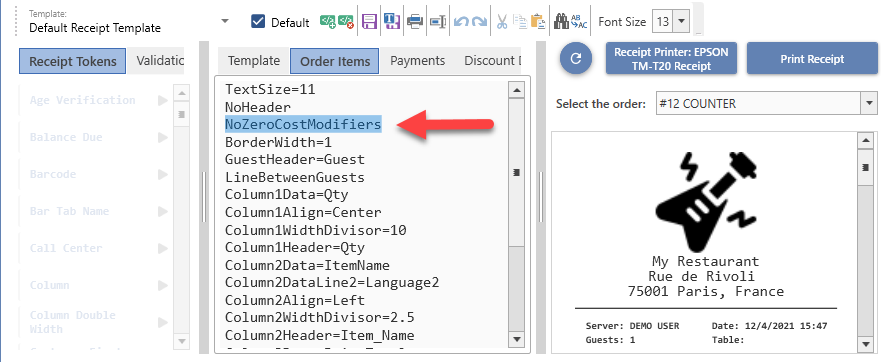Open the Font Size dropdown
This screenshot has height=362, width=881.
[x=681, y=22]
